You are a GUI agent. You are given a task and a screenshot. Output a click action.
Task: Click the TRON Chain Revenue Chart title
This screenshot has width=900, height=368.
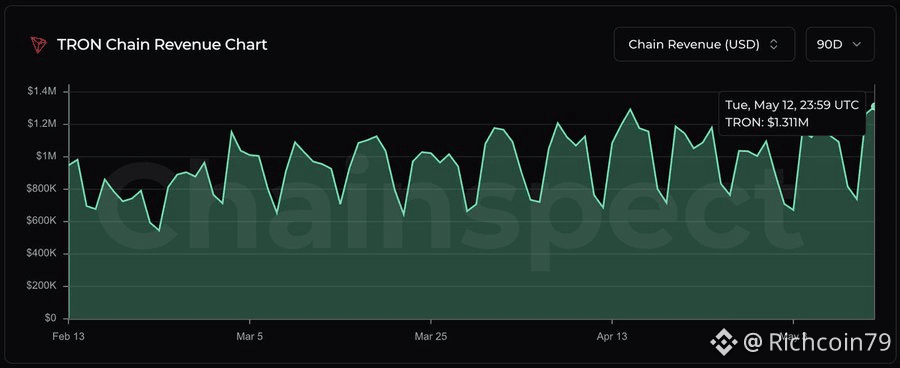(x=162, y=45)
